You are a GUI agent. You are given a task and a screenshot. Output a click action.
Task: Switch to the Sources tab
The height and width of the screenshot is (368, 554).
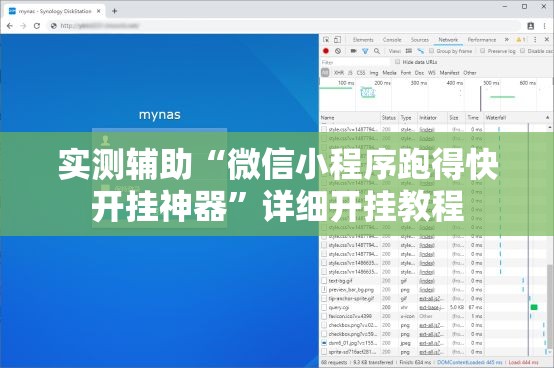pos(420,40)
